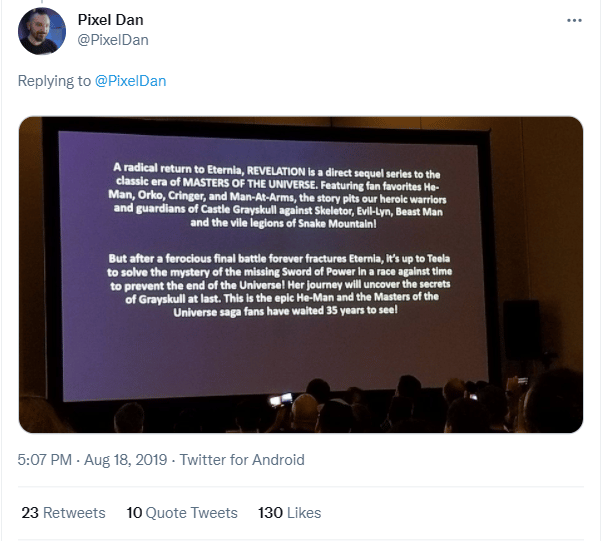Click the glowing phone screen in audience
603x541 pixels.
(281, 399)
